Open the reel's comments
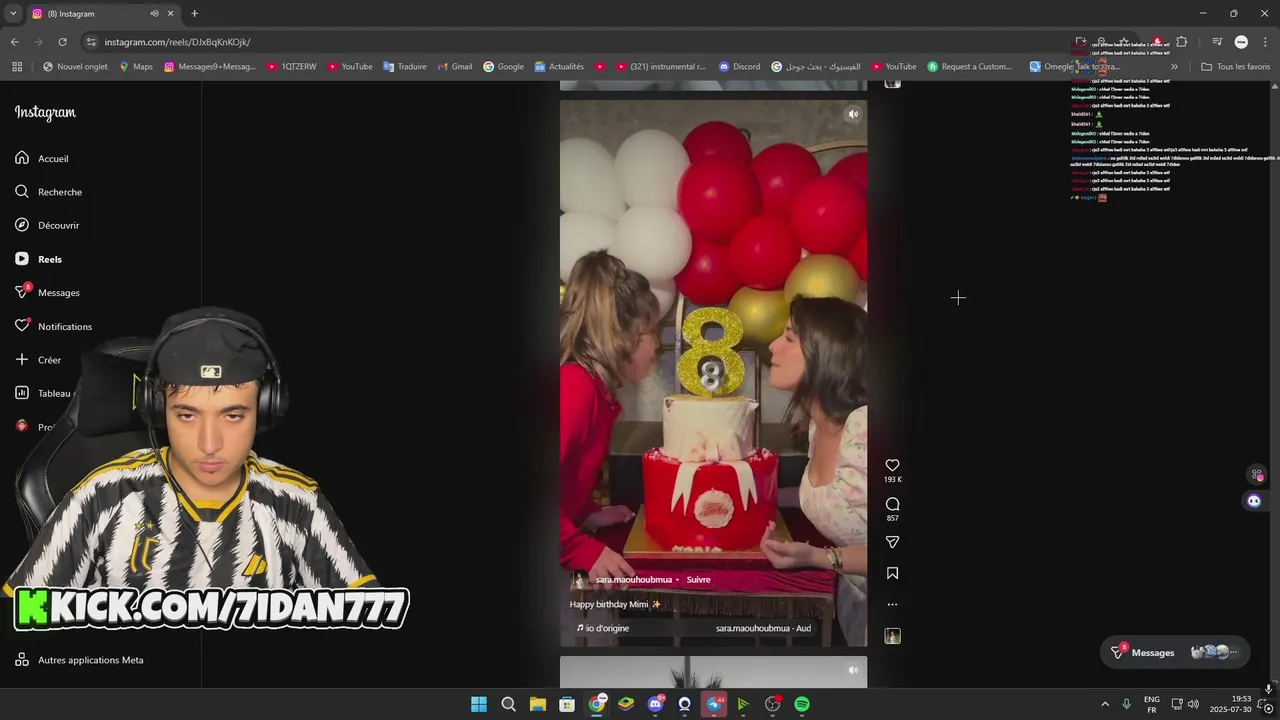The width and height of the screenshot is (1280, 720). click(892, 504)
